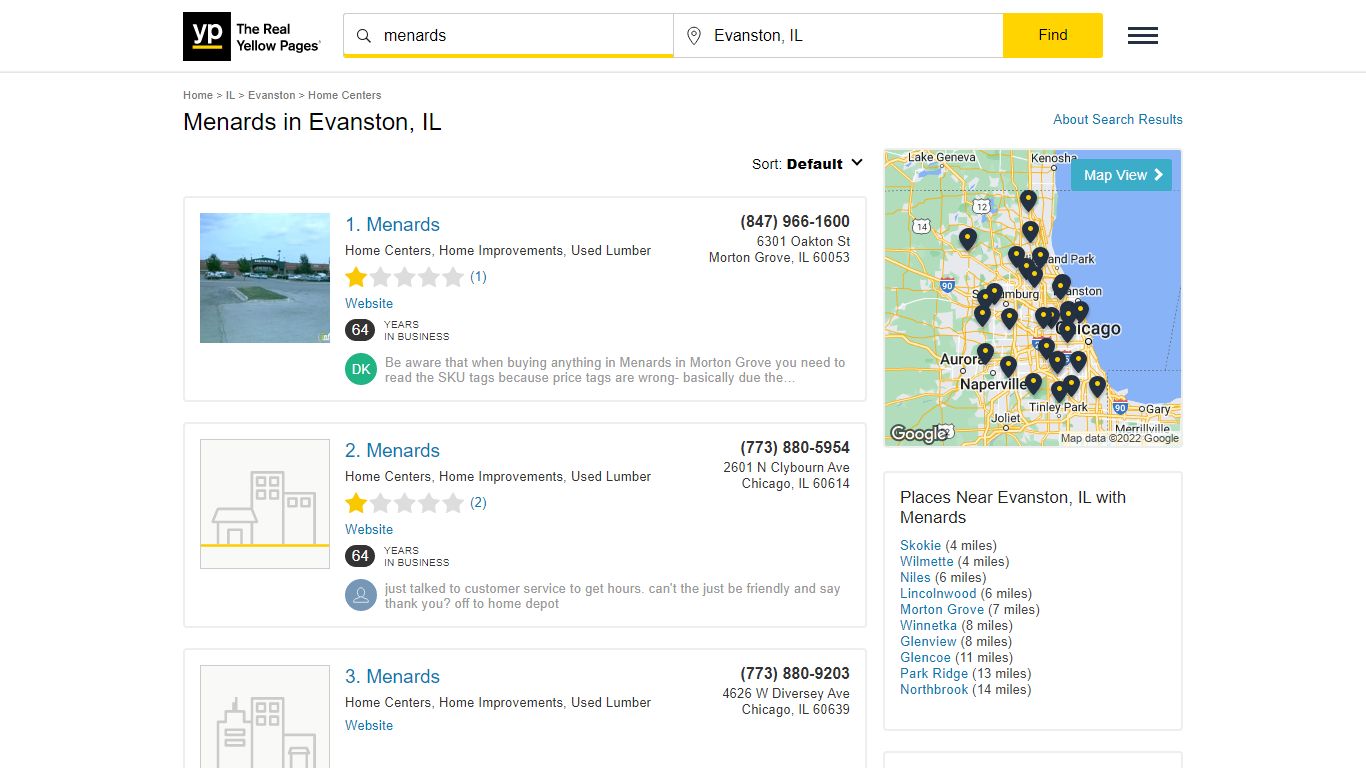Click Morton Grove nearby place link
This screenshot has width=1366, height=768.
point(942,609)
